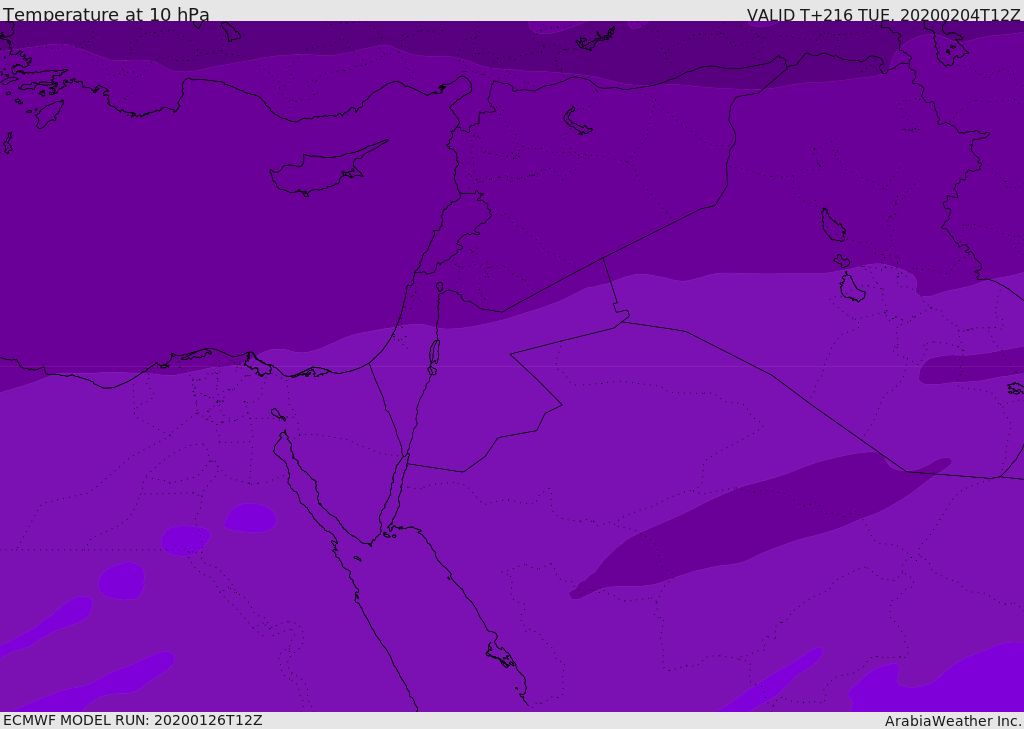Click the 'Temperature at 10 hPa' title
This screenshot has height=729, width=1024.
106,14
